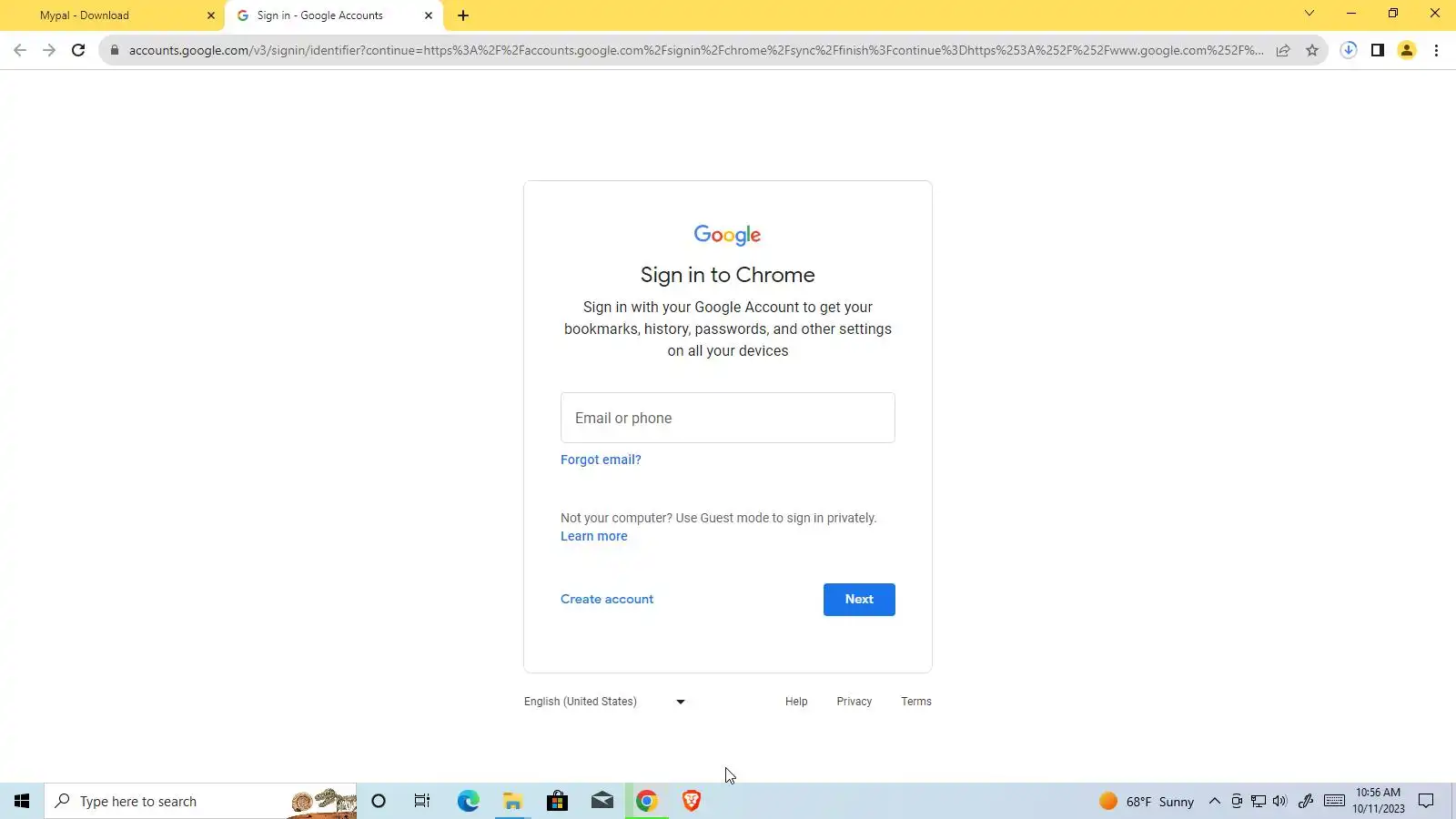Go back with browser back arrow

coord(20,50)
